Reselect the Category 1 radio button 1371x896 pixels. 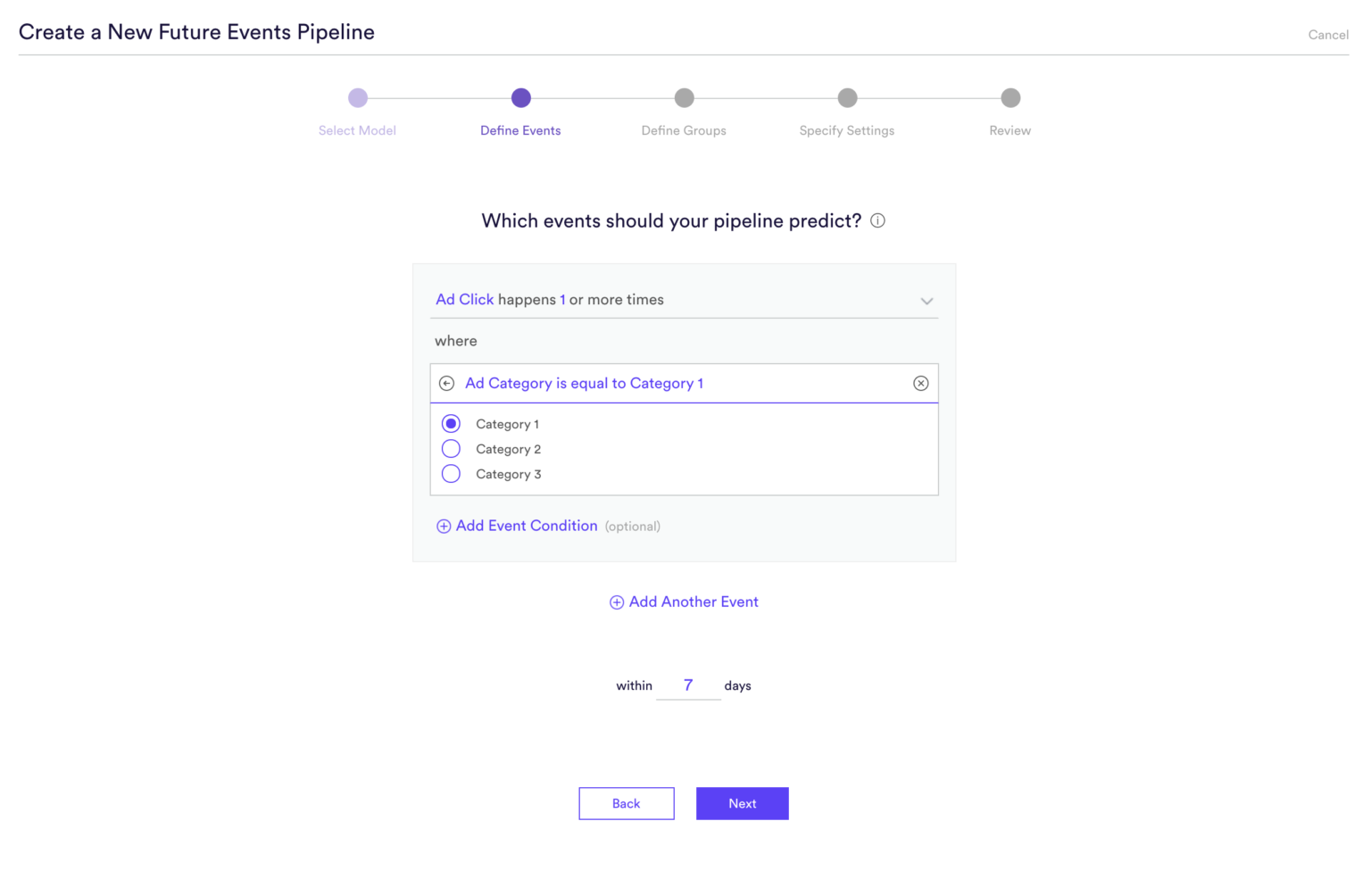(451, 423)
